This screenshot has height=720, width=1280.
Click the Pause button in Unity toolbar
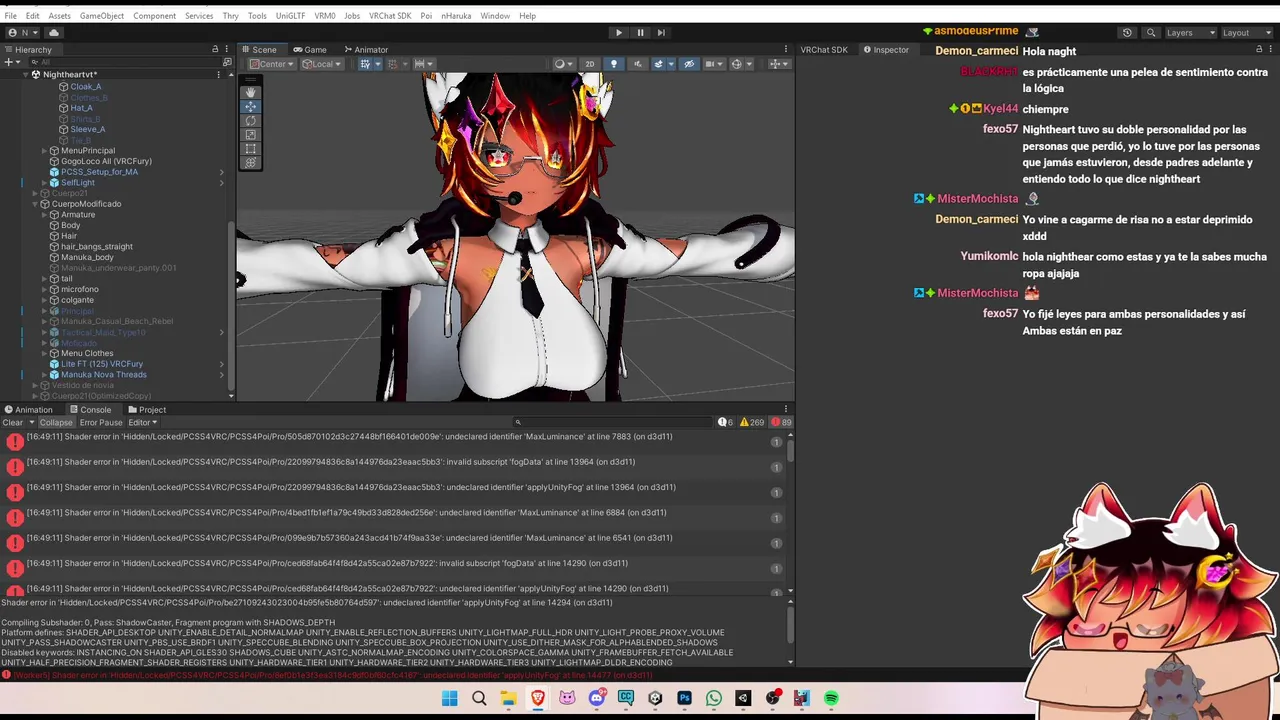coord(640,32)
